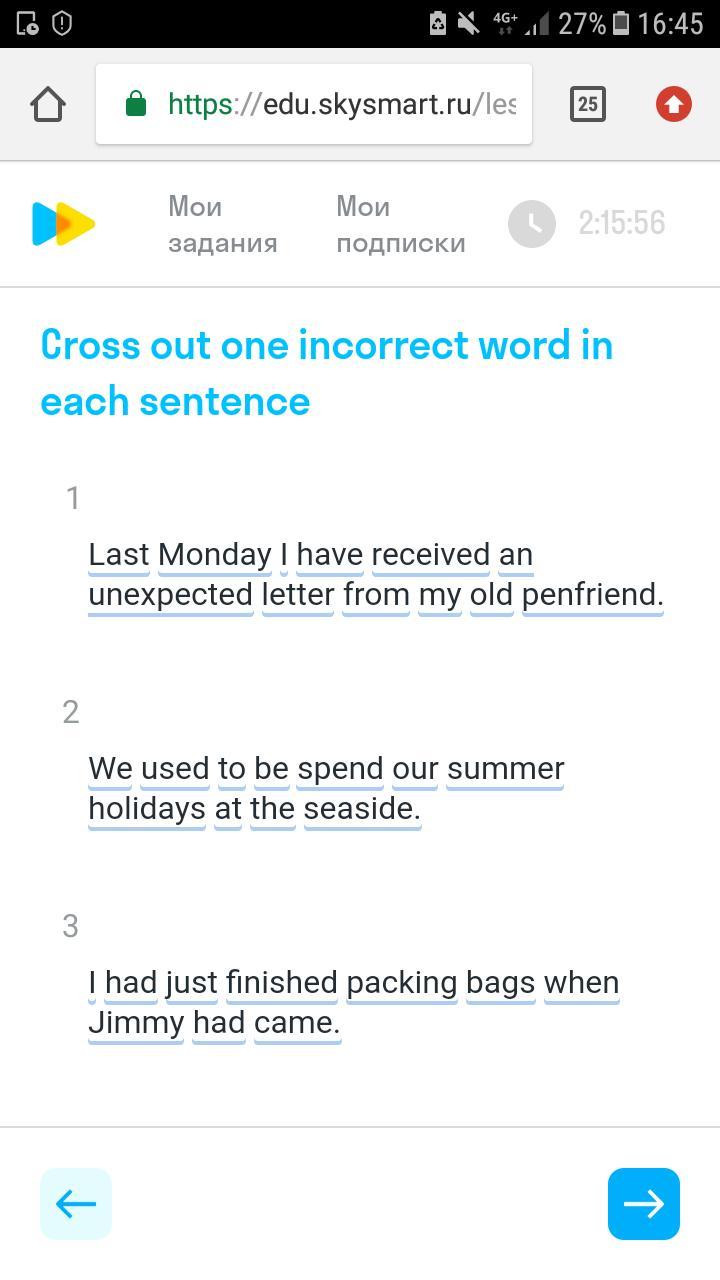Tap the timer clock icon
This screenshot has height=1280, width=720.
[532, 224]
